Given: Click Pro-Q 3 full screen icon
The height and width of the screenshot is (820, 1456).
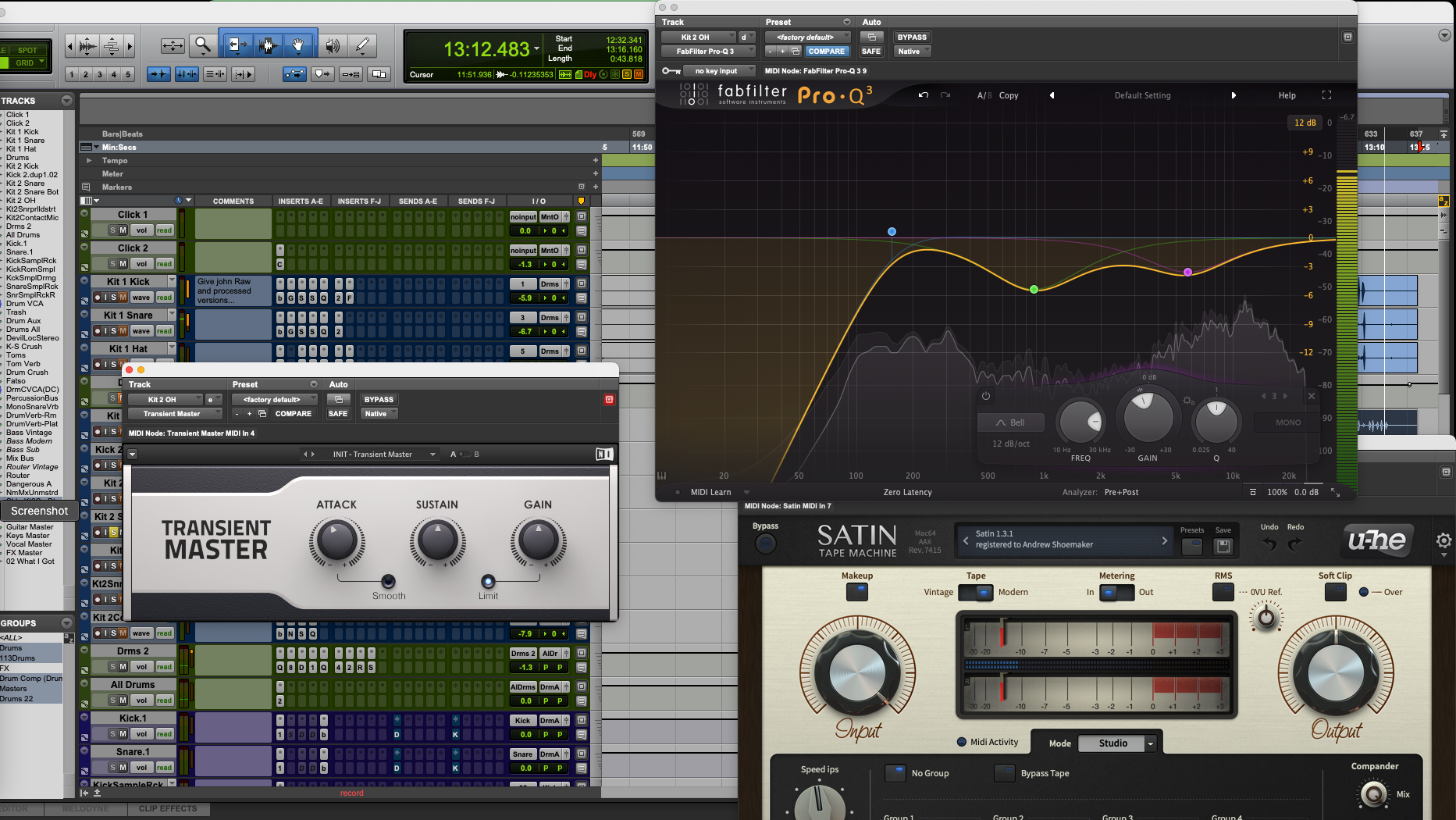Looking at the screenshot, I should 1326,95.
